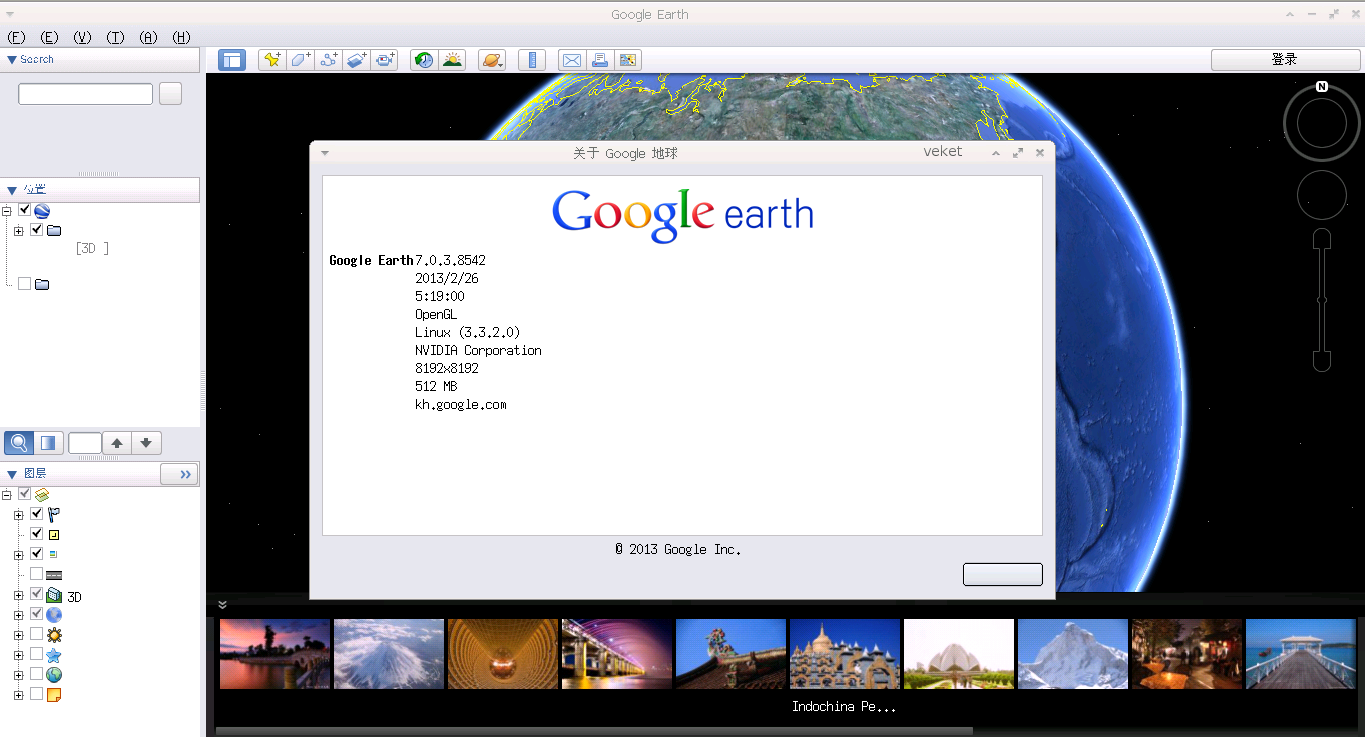Click the Places layer yellow square icon
The width and height of the screenshot is (1365, 737).
tap(54, 535)
